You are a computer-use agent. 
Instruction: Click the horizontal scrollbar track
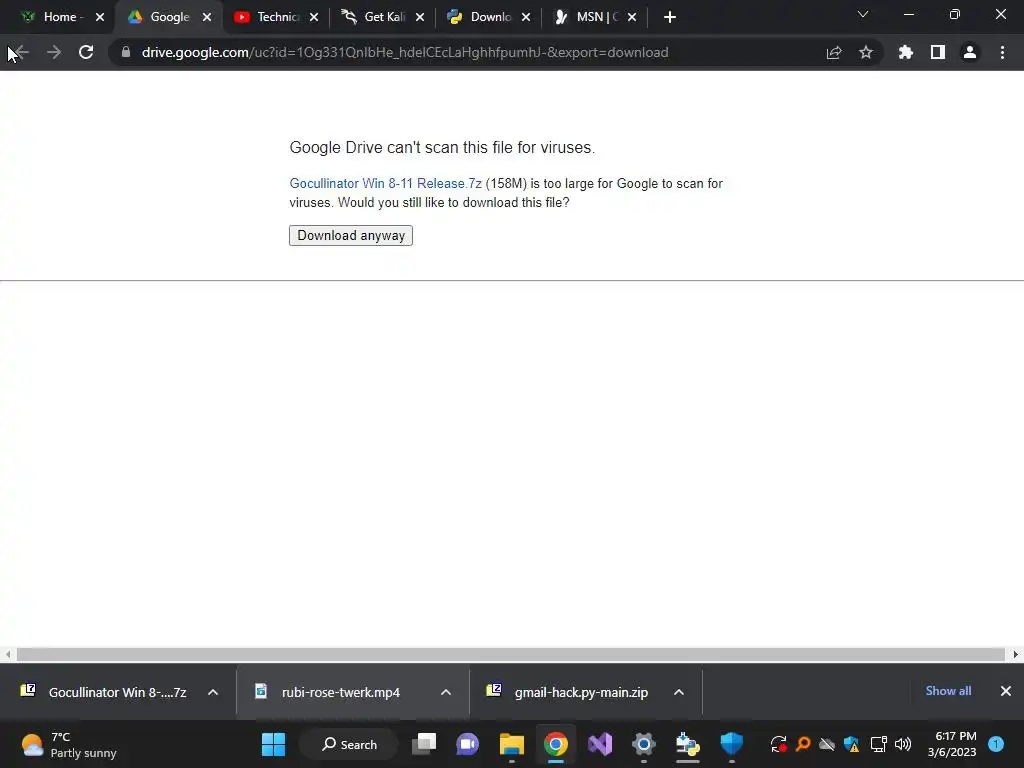click(x=511, y=654)
